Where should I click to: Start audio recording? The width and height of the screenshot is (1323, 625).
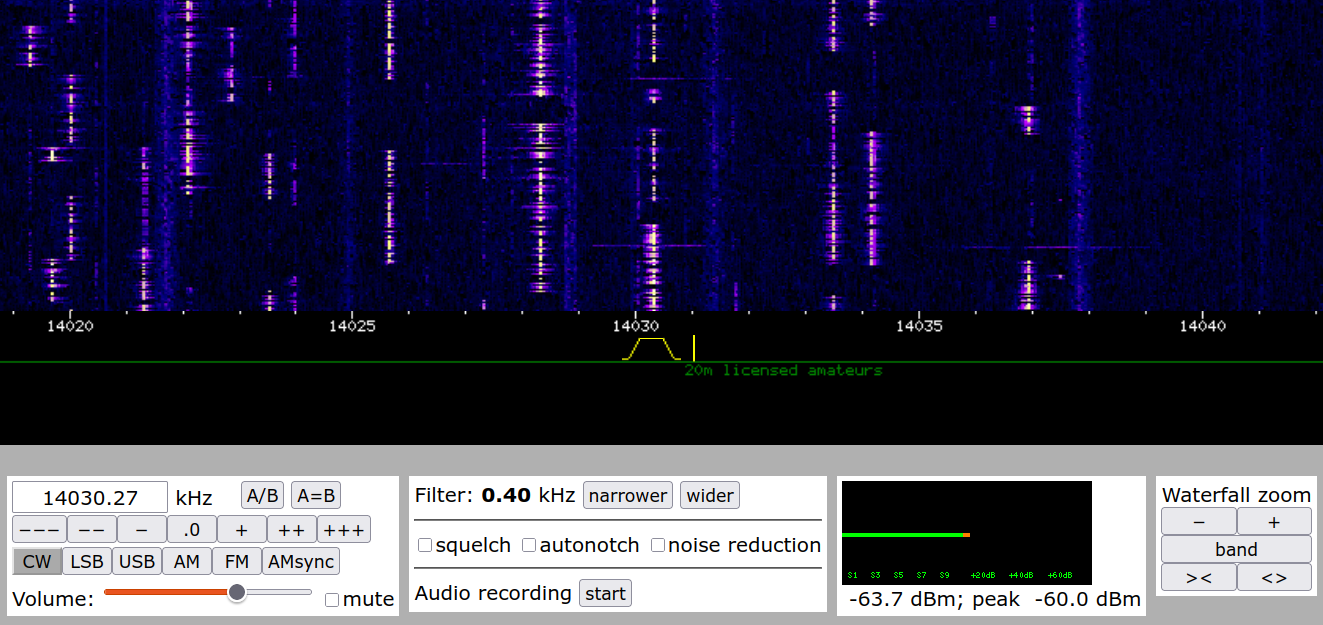point(605,593)
